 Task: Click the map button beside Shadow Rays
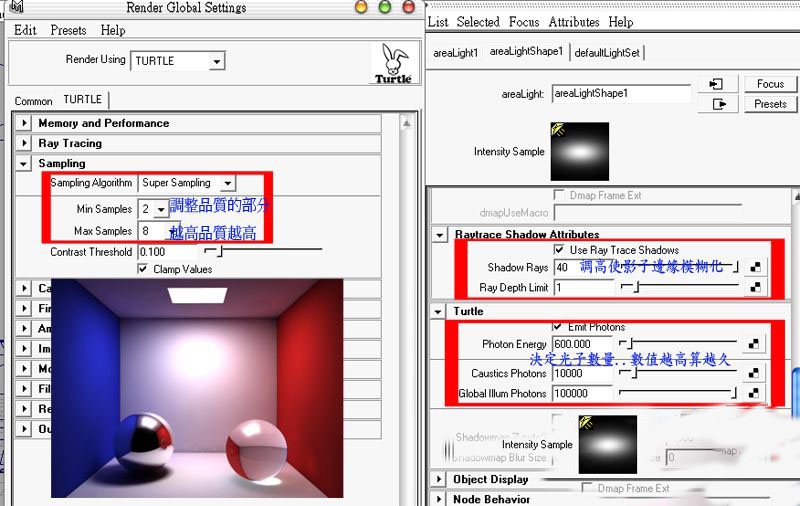pyautogui.click(x=755, y=267)
